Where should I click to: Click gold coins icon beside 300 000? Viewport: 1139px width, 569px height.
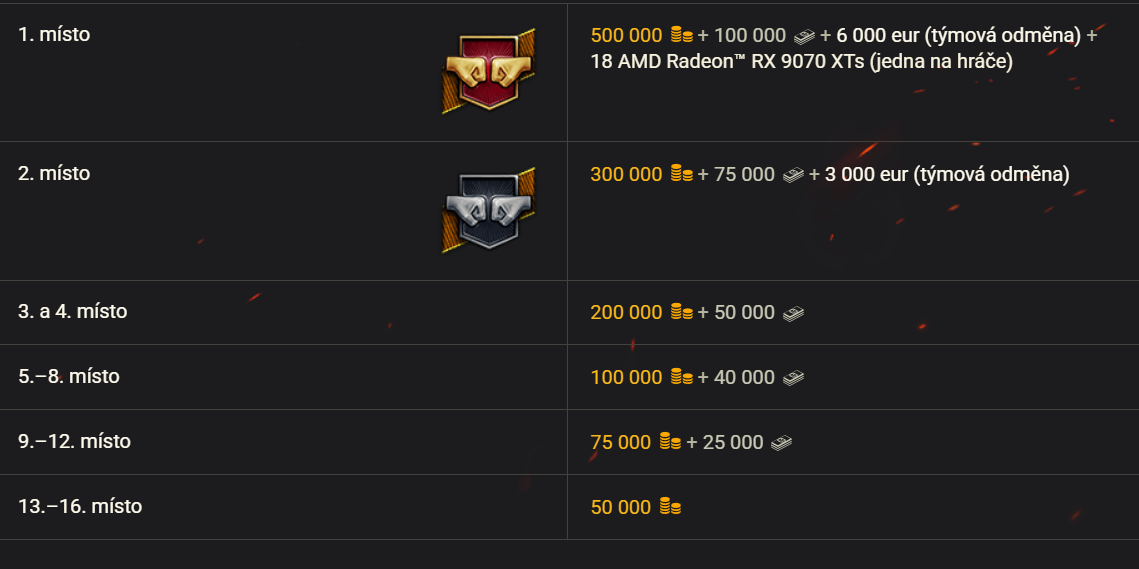[x=682, y=175]
